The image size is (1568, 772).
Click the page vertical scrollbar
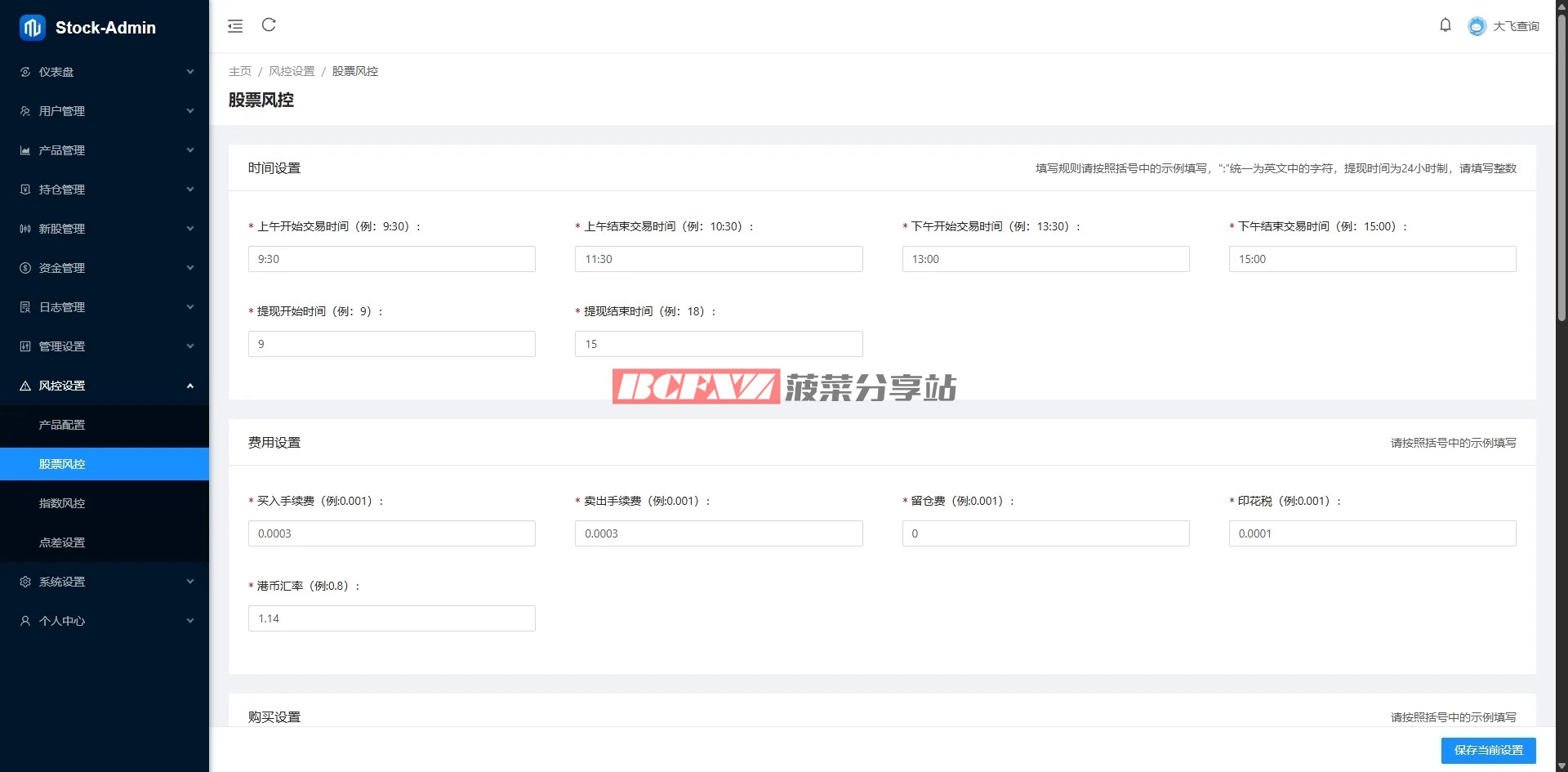point(1561,163)
